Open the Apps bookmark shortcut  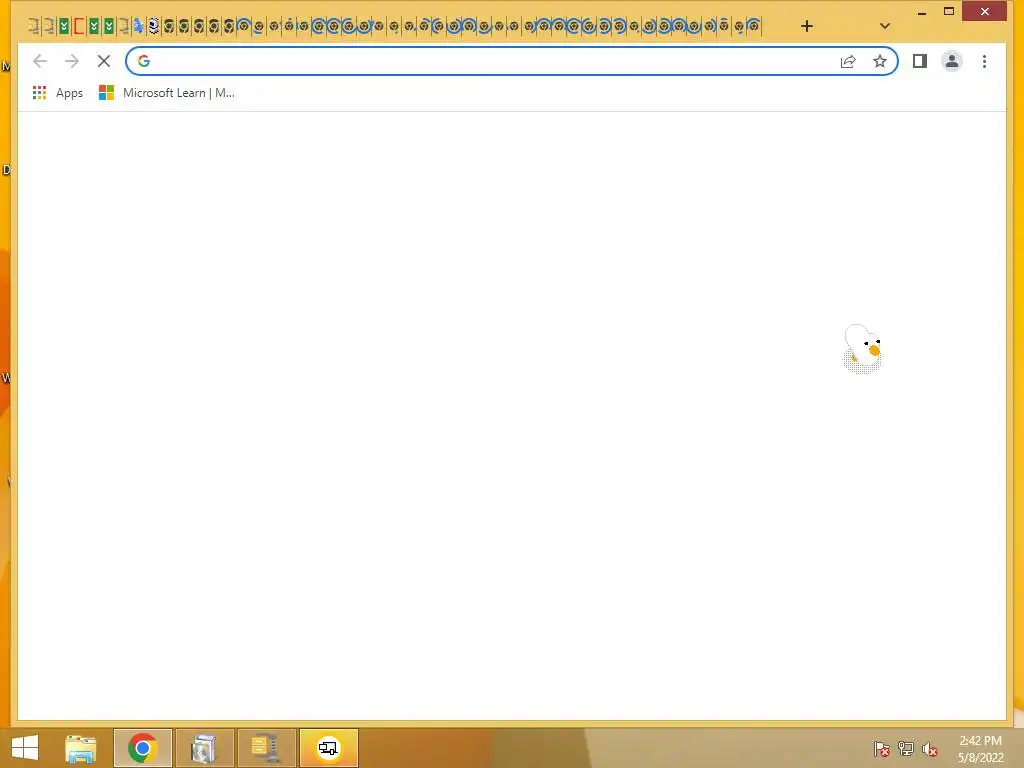click(58, 93)
